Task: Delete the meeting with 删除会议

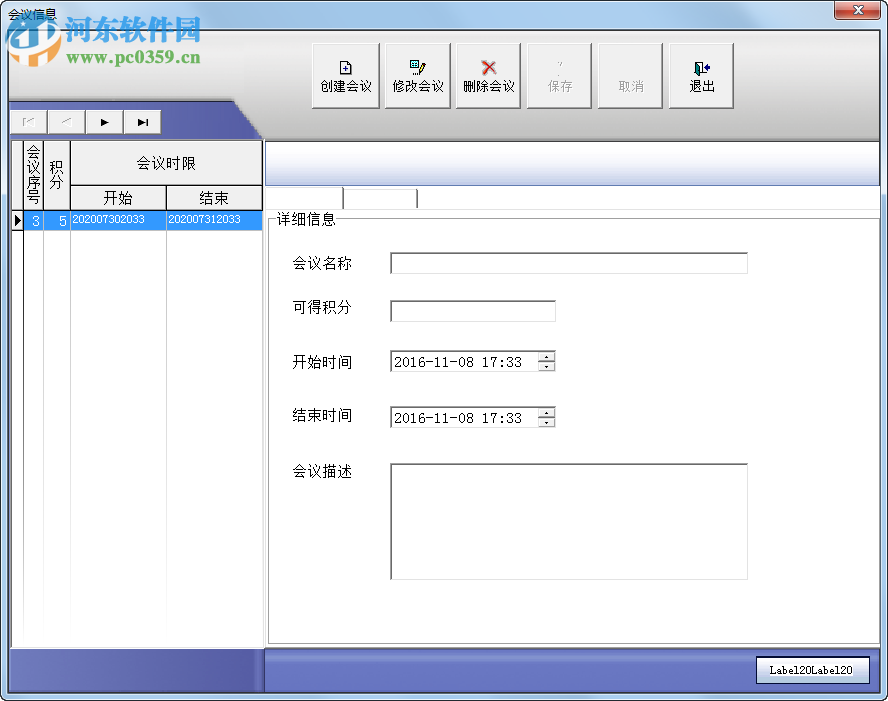Action: point(488,76)
